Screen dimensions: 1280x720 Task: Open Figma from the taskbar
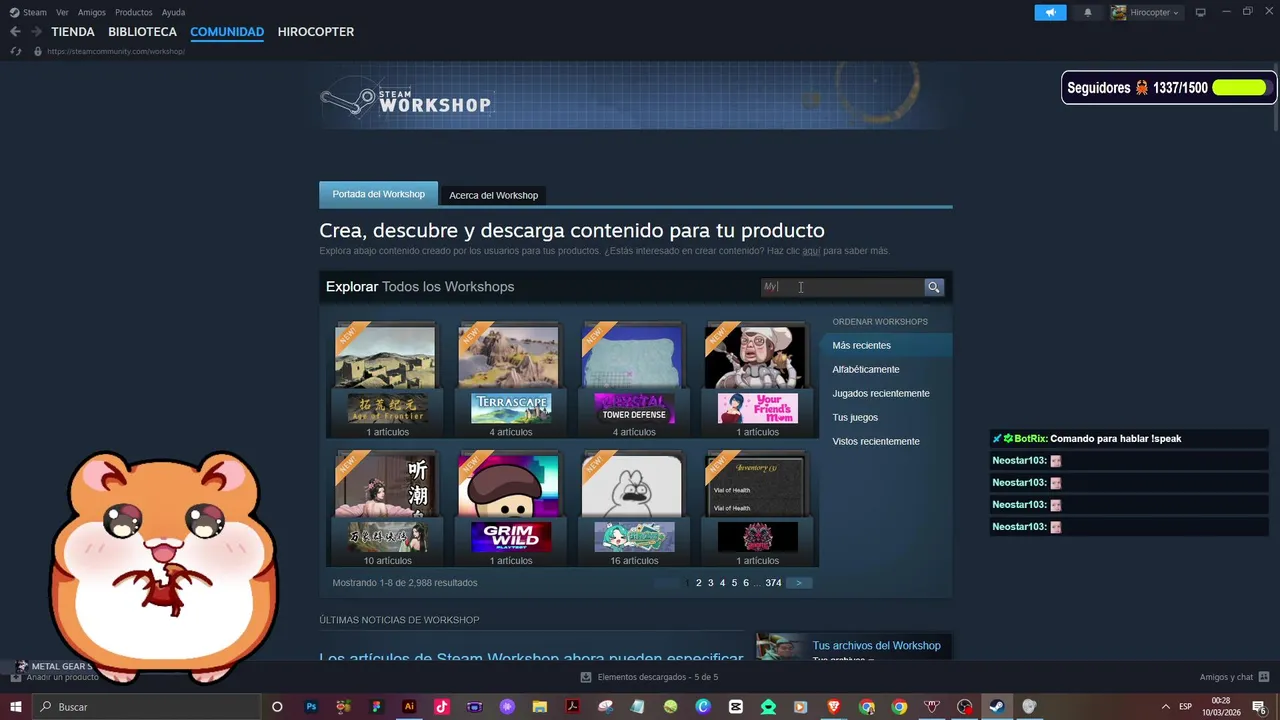click(376, 707)
